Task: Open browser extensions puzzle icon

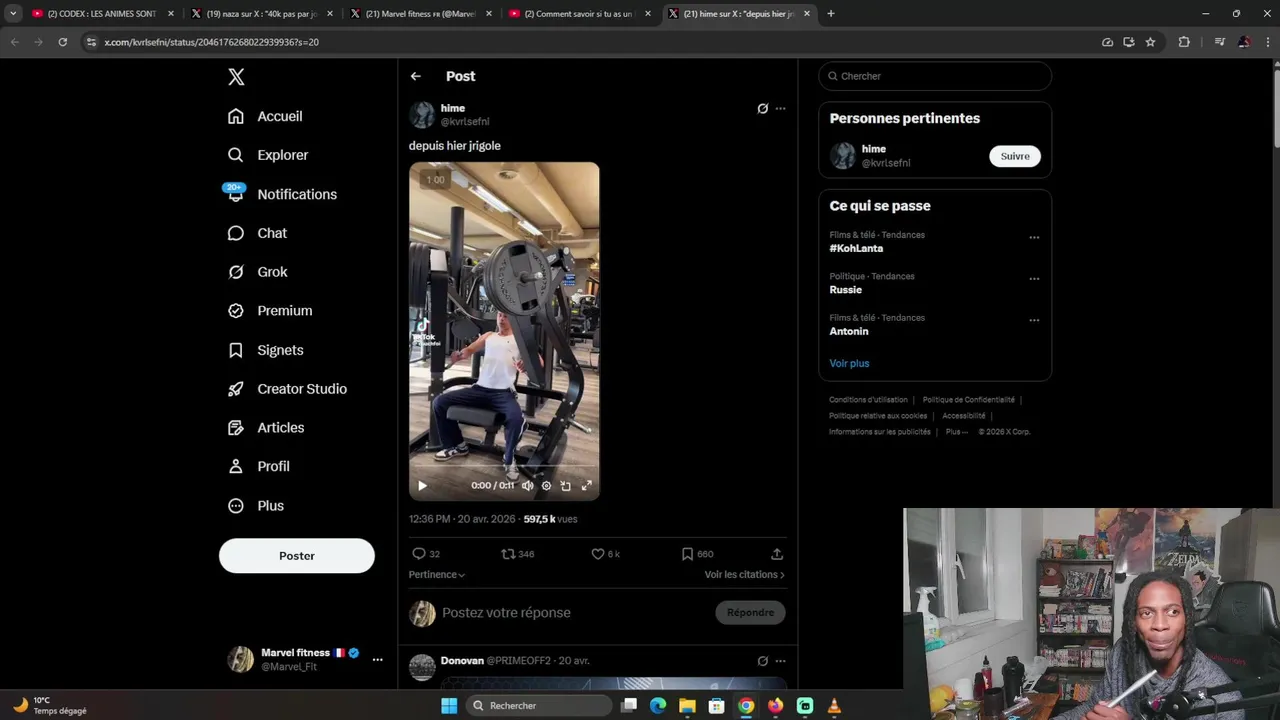Action: [x=1184, y=42]
